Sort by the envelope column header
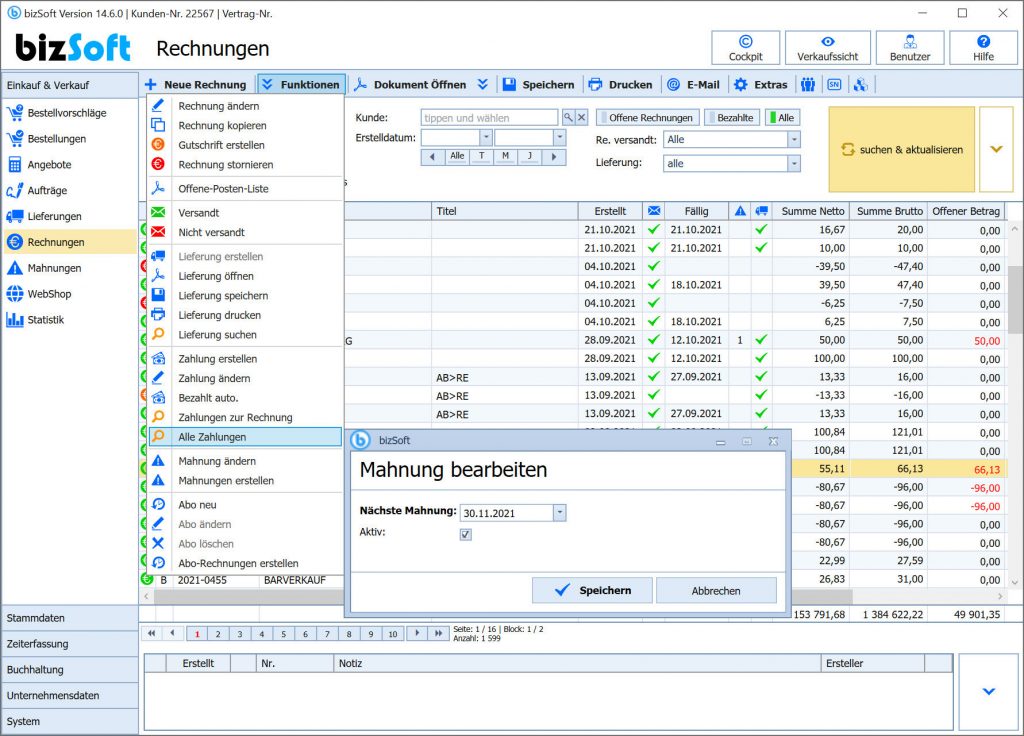 pos(654,211)
